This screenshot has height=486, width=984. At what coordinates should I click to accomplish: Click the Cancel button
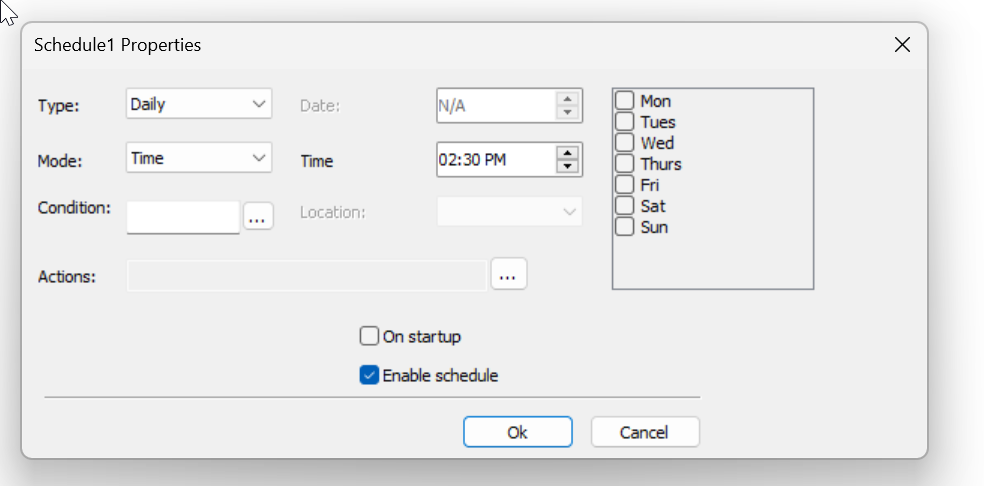click(x=645, y=432)
